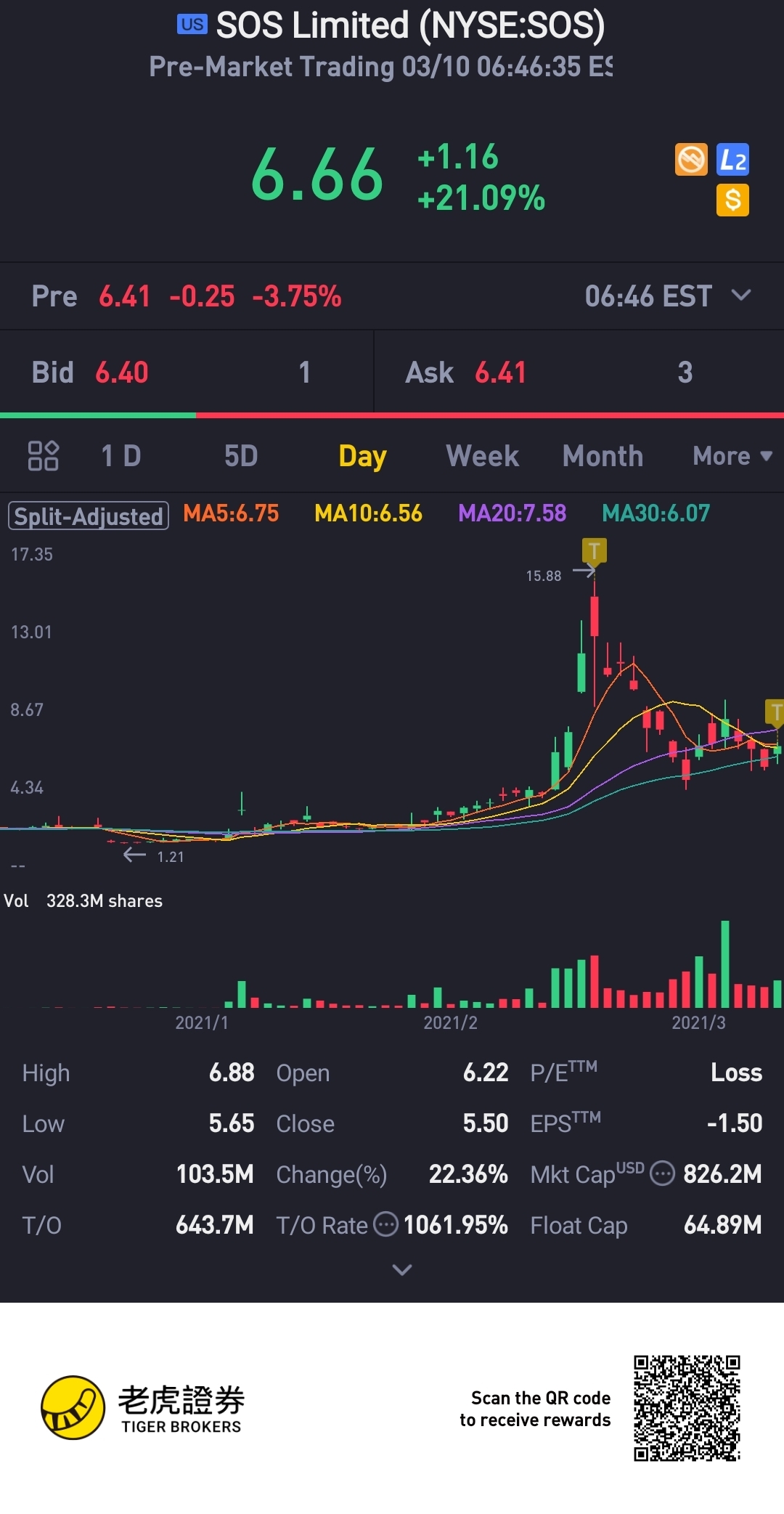Tap the MA5:6.75 indicator label
This screenshot has height=1514, width=784.
231,513
